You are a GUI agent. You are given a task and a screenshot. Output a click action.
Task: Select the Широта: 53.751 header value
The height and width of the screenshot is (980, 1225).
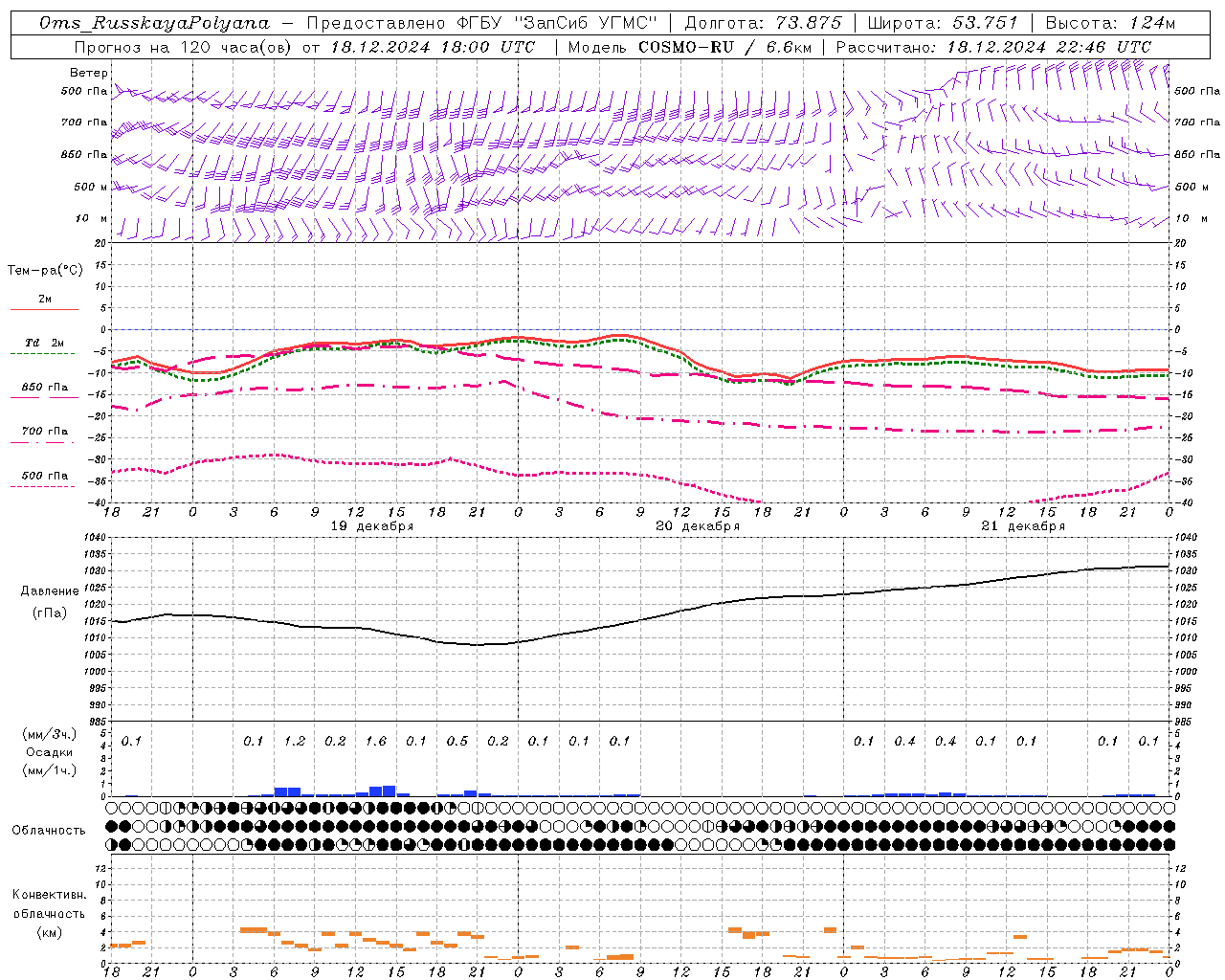tap(944, 22)
